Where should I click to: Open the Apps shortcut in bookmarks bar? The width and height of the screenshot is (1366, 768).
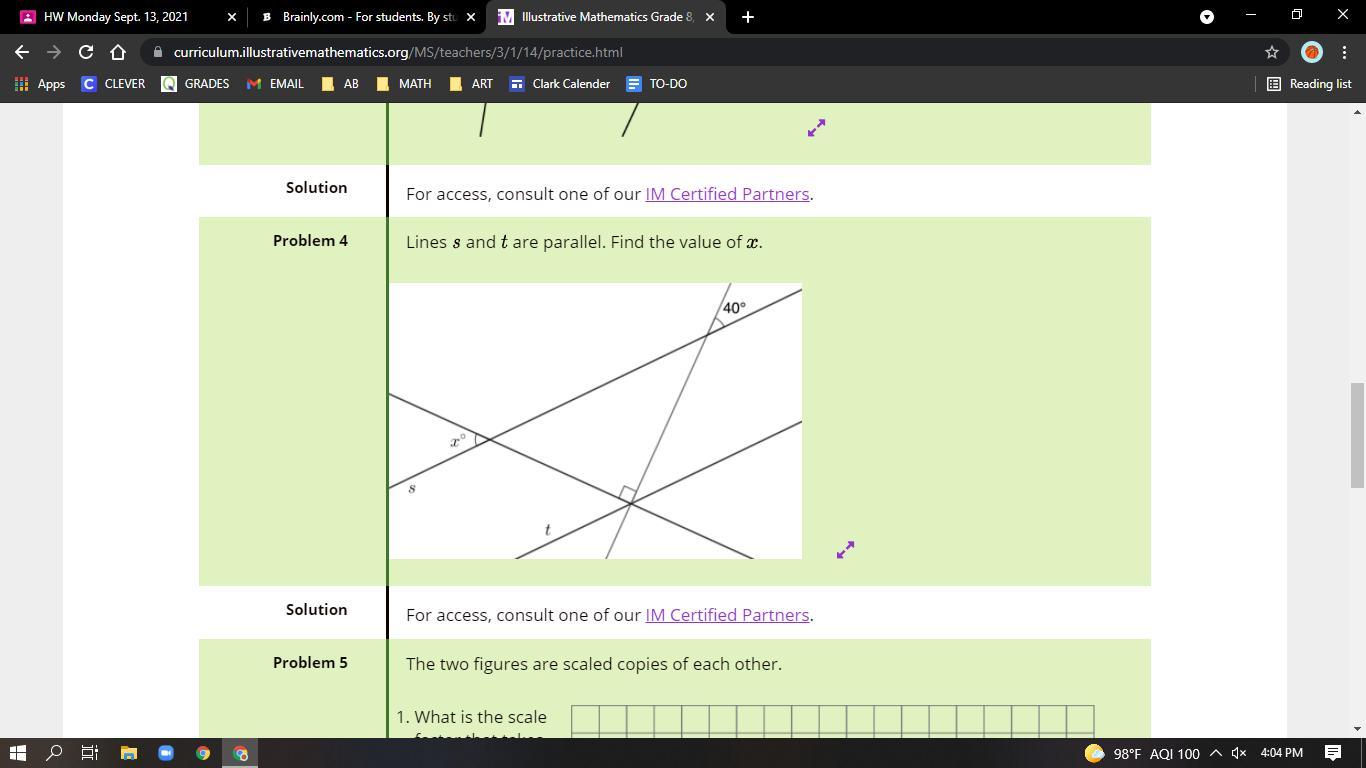click(x=40, y=84)
